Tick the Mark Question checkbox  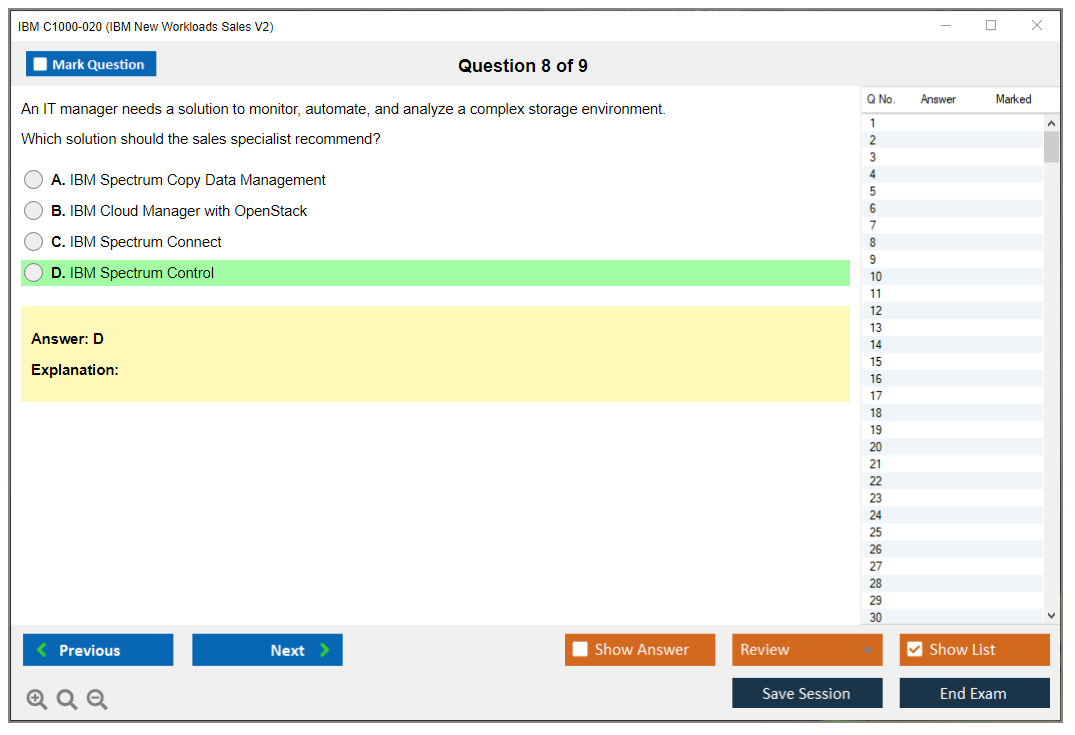tap(41, 65)
